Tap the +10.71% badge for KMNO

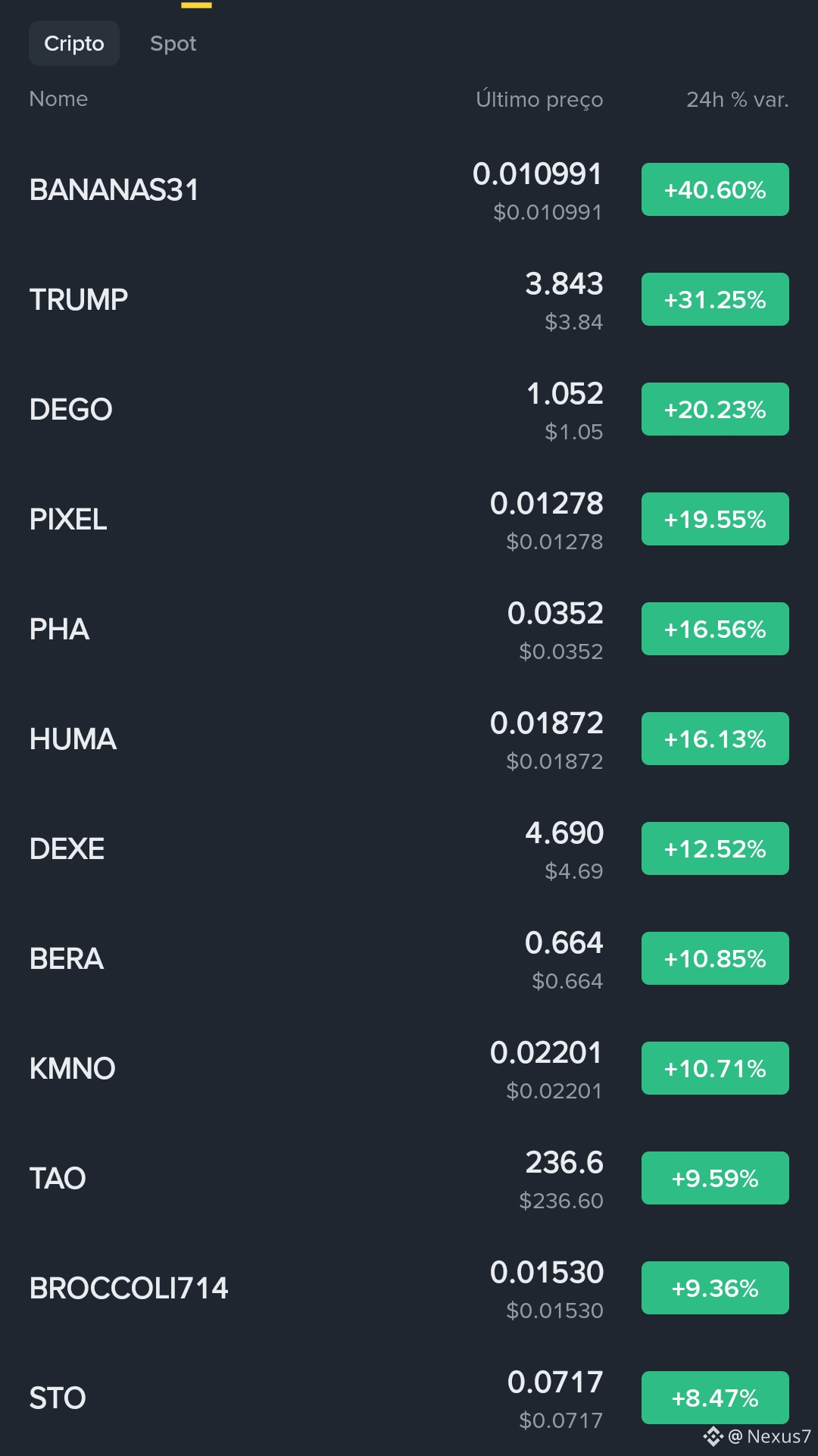[715, 1068]
